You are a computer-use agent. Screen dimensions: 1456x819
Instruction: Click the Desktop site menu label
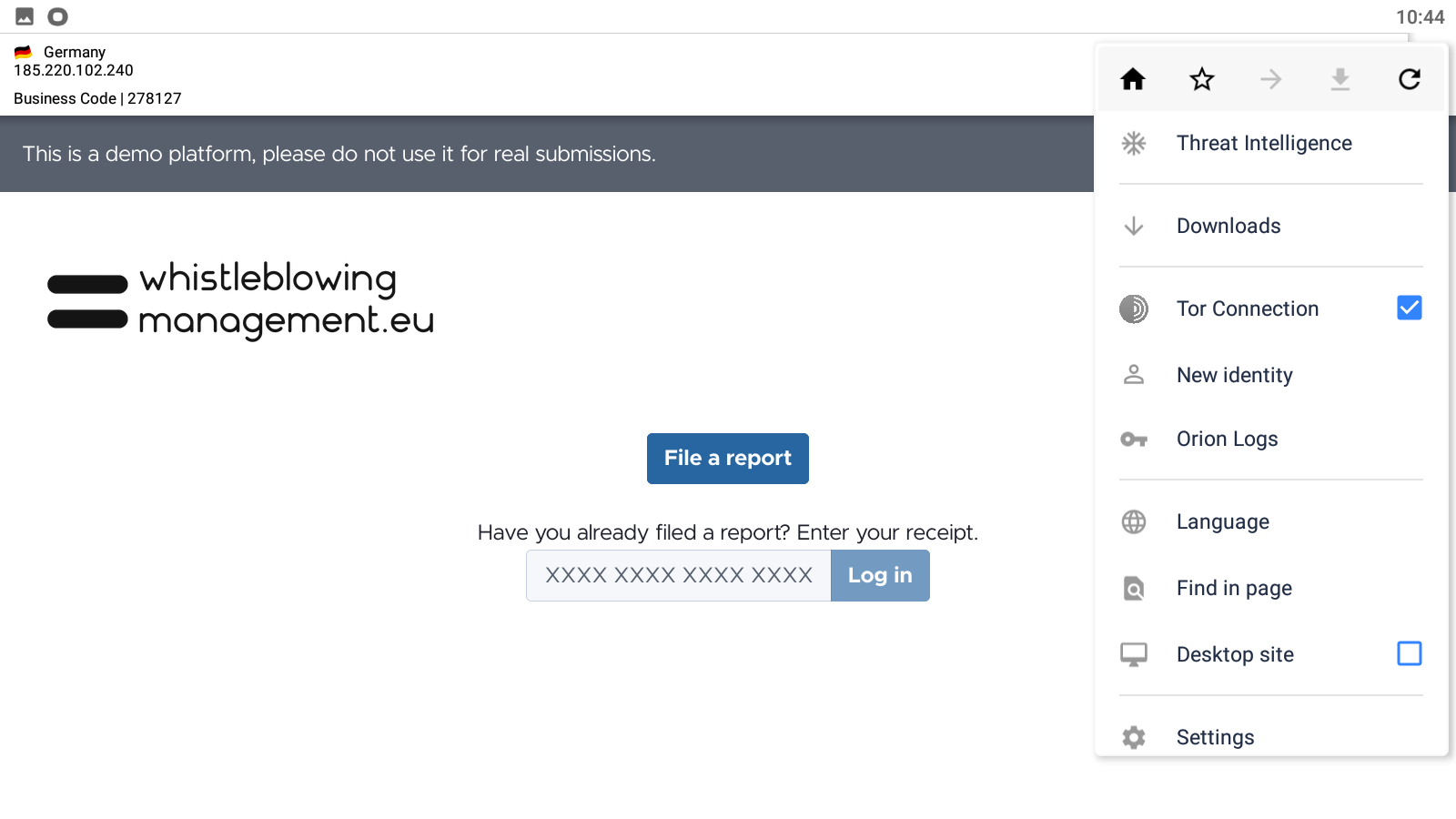click(x=1235, y=654)
